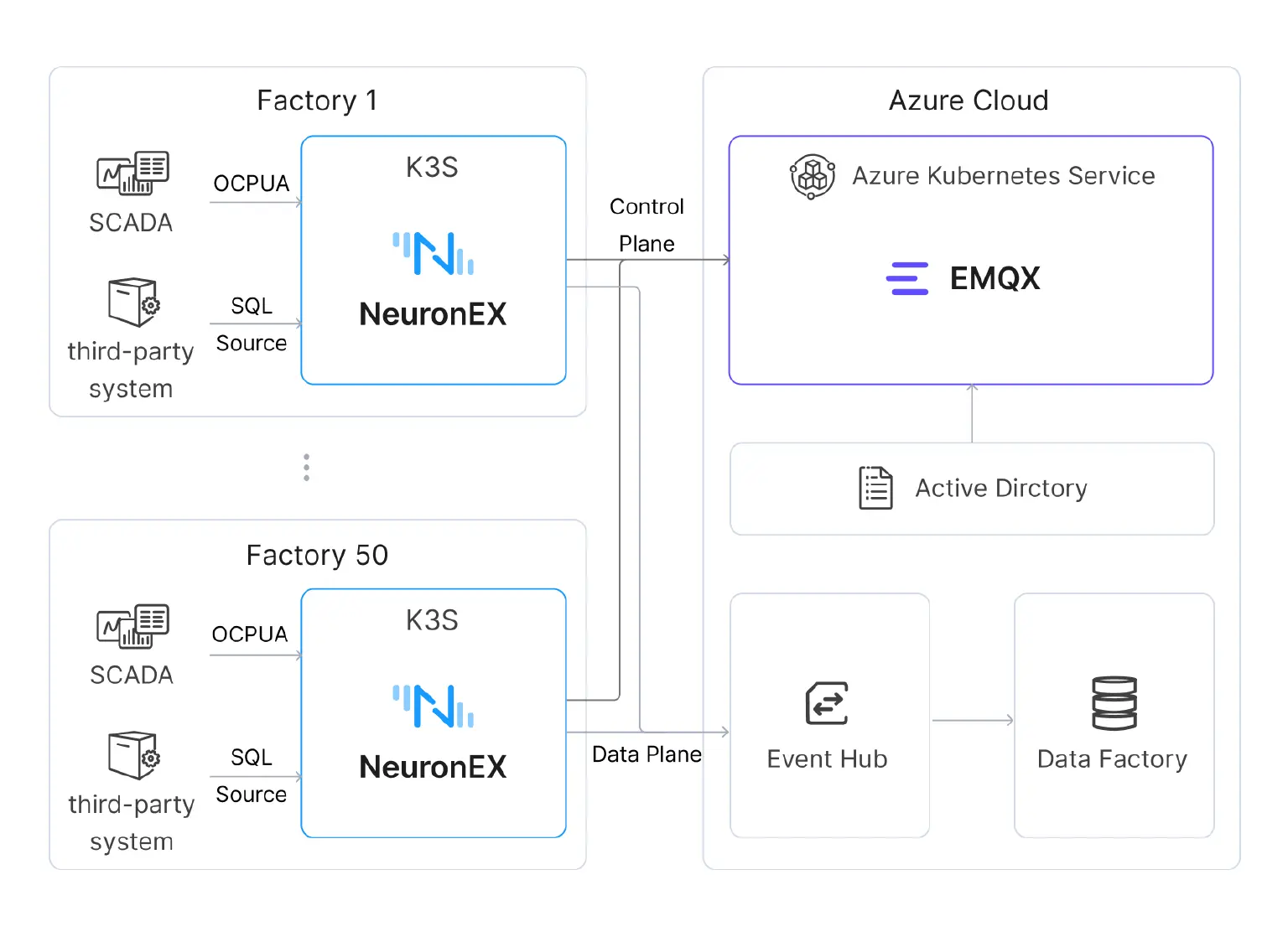Viewport: 1288px width, 937px height.
Task: Click the SQL Source label in Factory 50
Action: pyautogui.click(x=252, y=775)
